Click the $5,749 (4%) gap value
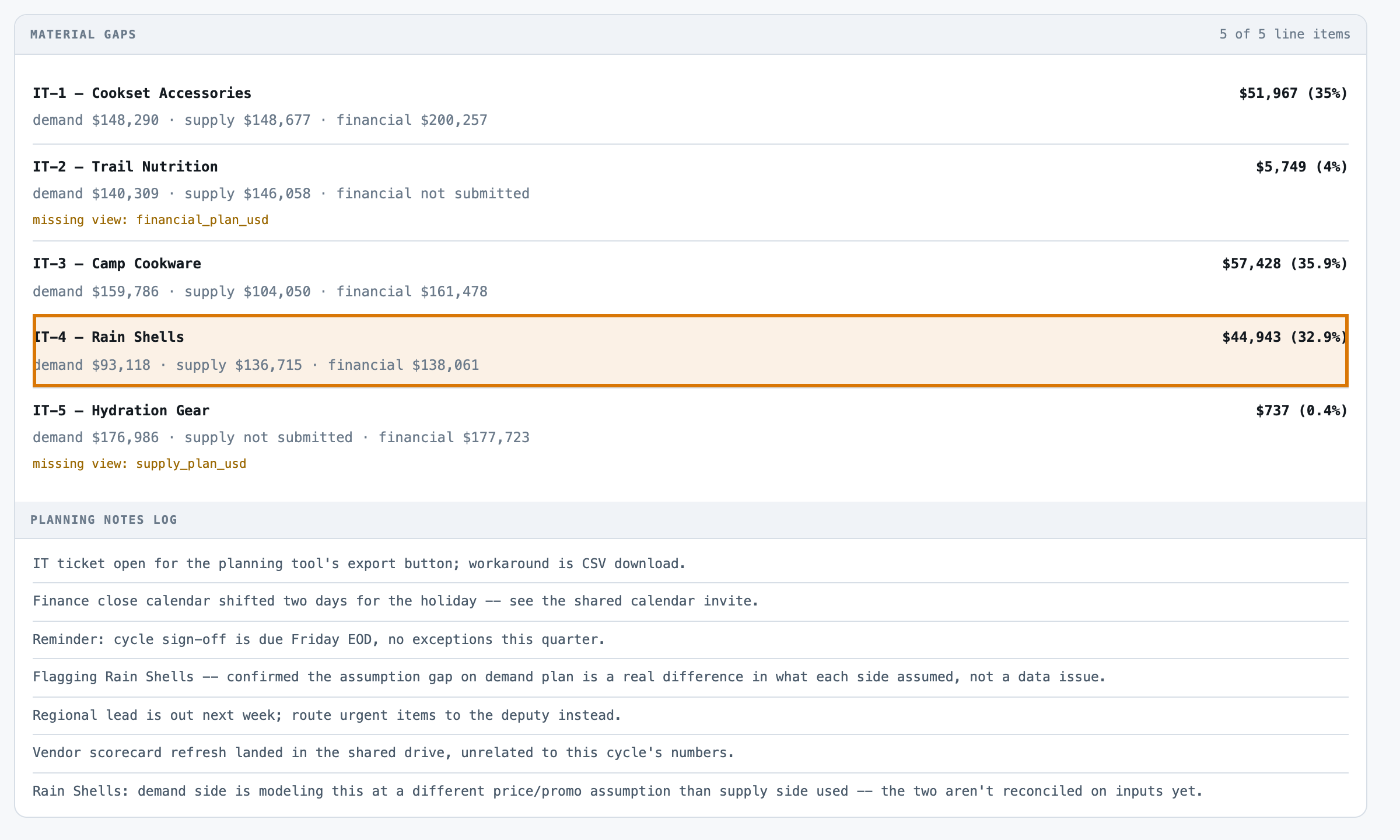 [1302, 167]
